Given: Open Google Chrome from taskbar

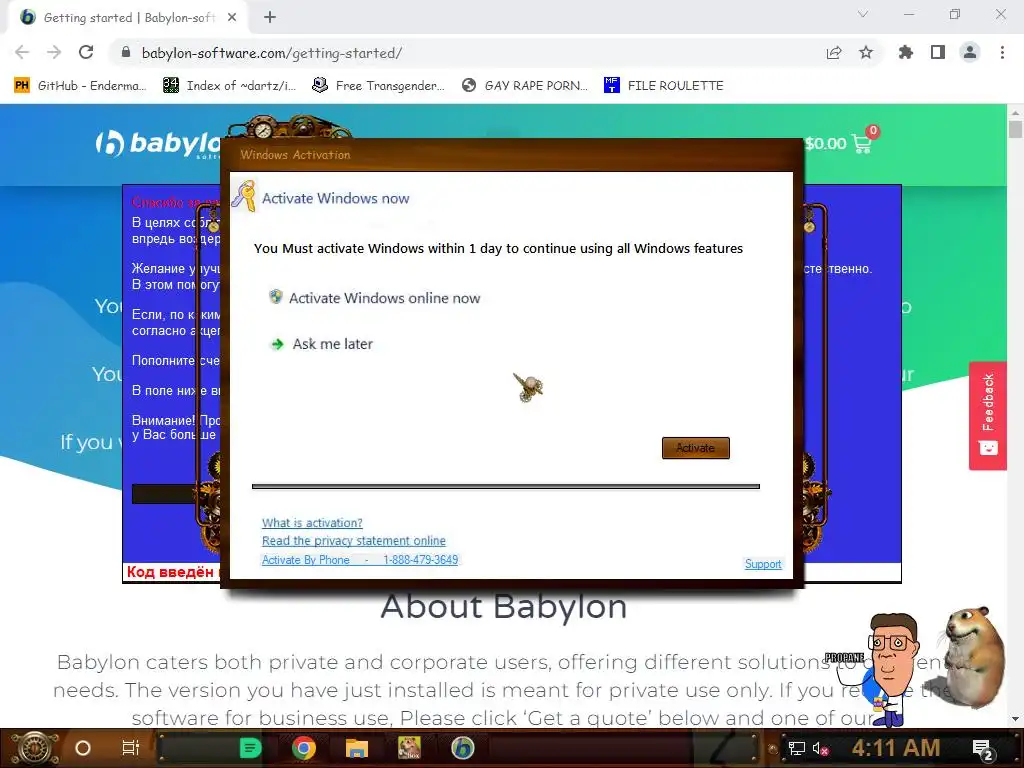Looking at the screenshot, I should tap(304, 748).
